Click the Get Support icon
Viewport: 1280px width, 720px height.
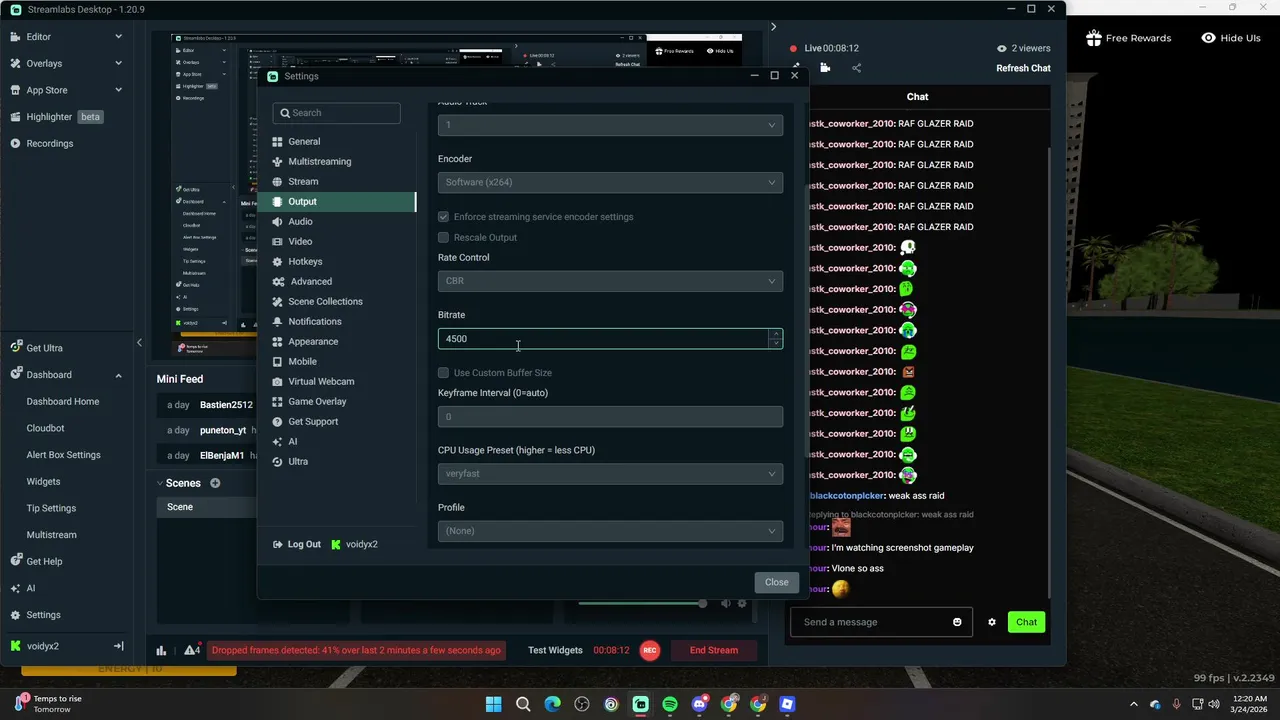tap(278, 421)
